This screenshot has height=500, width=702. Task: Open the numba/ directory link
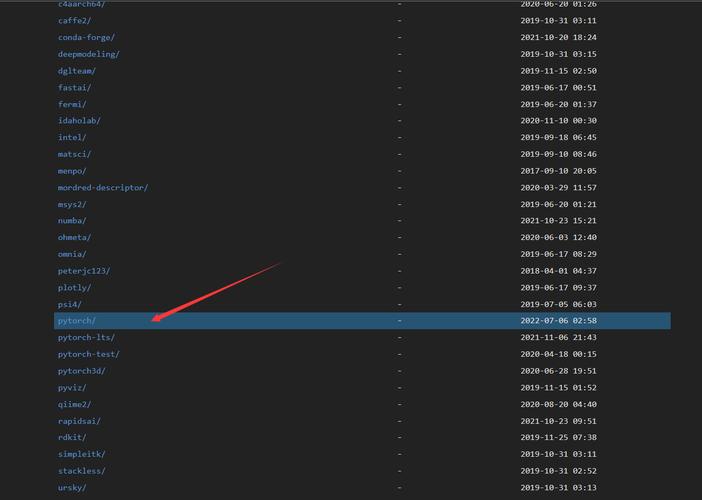click(x=72, y=221)
